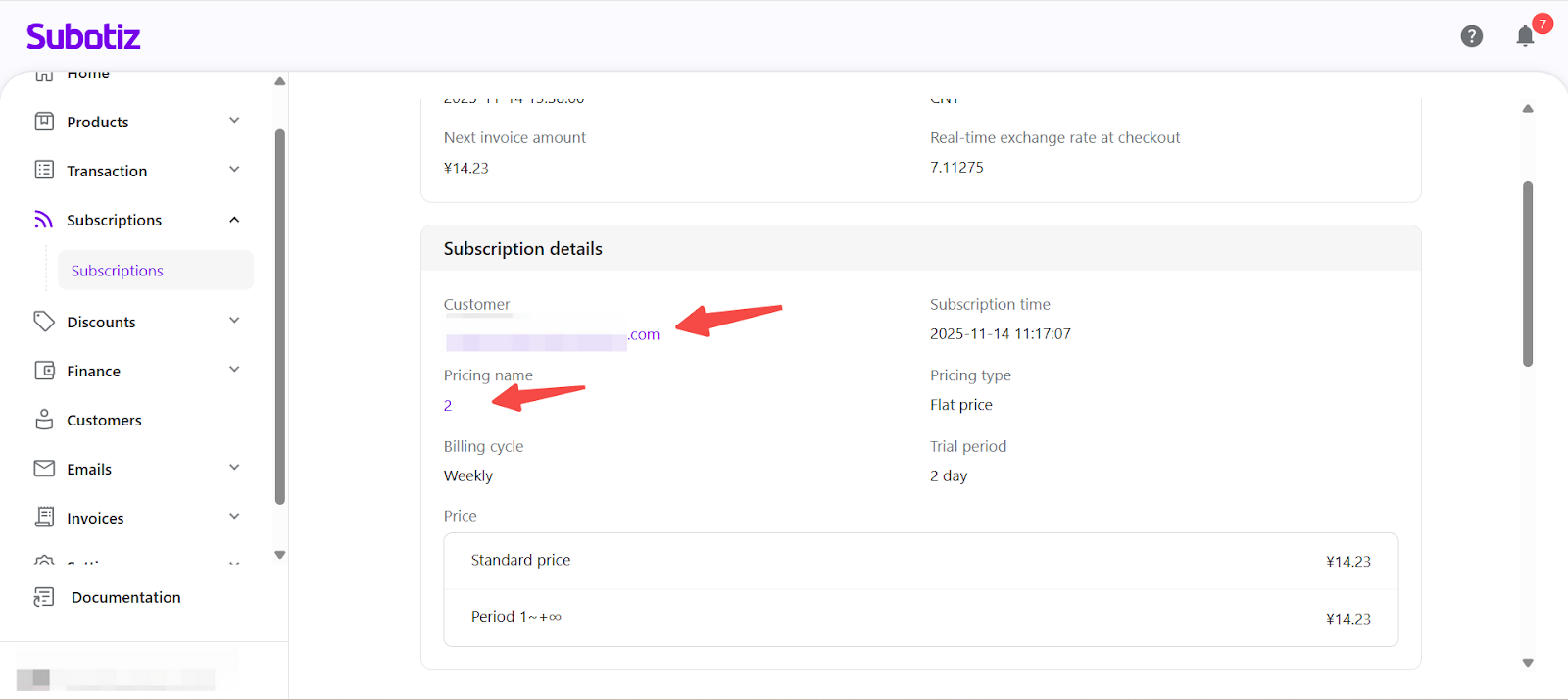
Task: Expand the Transaction menu chevron
Action: [x=234, y=170]
